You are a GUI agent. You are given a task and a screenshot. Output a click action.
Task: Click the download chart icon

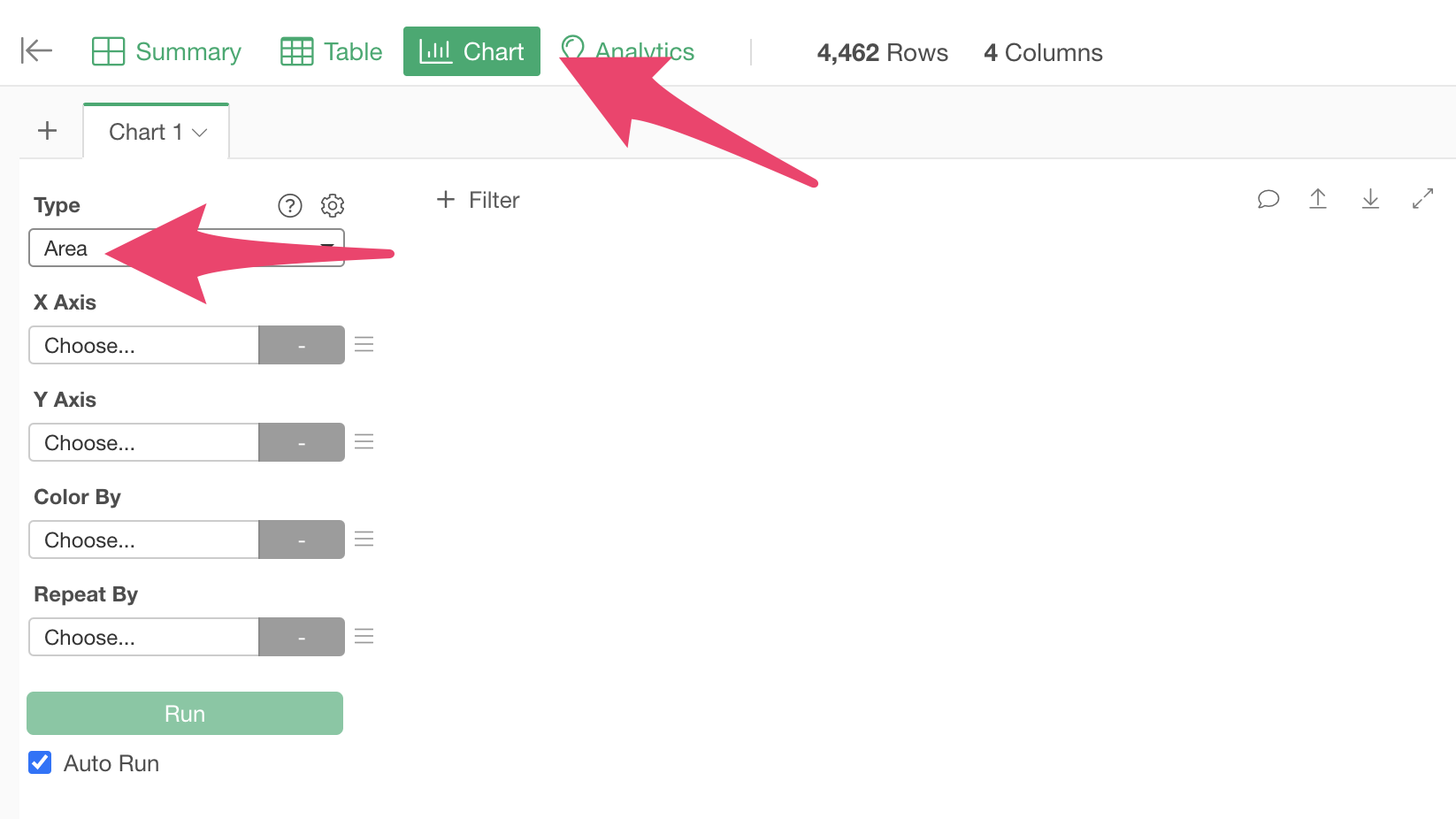click(1370, 199)
